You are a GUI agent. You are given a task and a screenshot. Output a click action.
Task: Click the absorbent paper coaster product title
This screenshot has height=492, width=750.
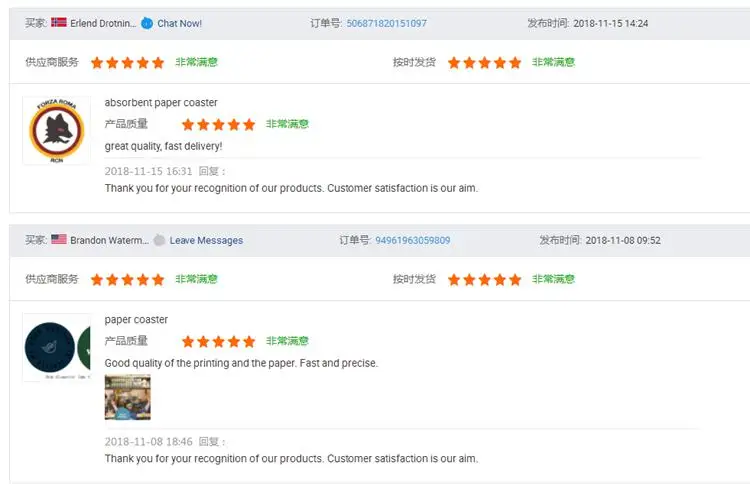tap(161, 103)
